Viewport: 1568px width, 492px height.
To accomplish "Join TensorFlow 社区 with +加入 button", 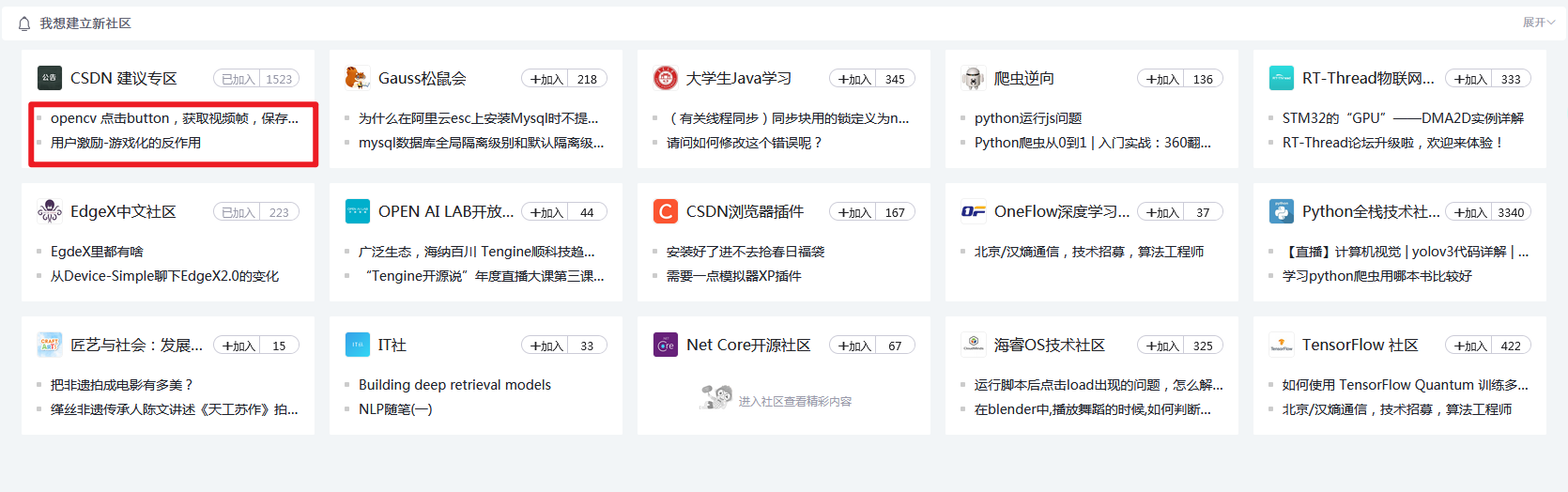I will click(x=1470, y=346).
